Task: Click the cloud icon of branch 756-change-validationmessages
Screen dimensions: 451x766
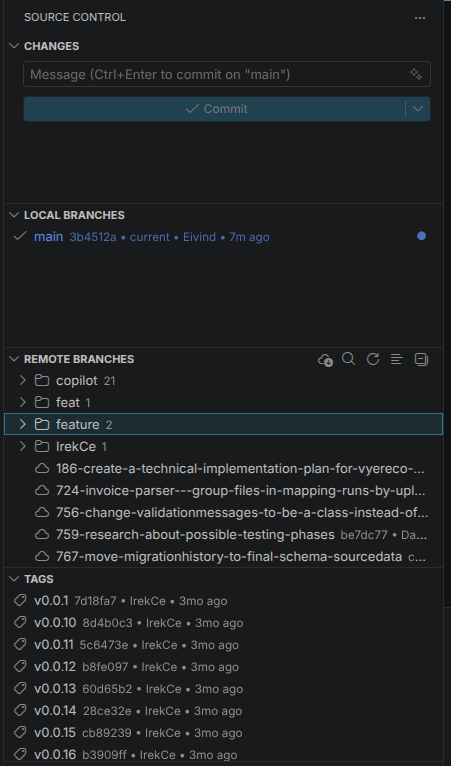Action: pos(42,512)
